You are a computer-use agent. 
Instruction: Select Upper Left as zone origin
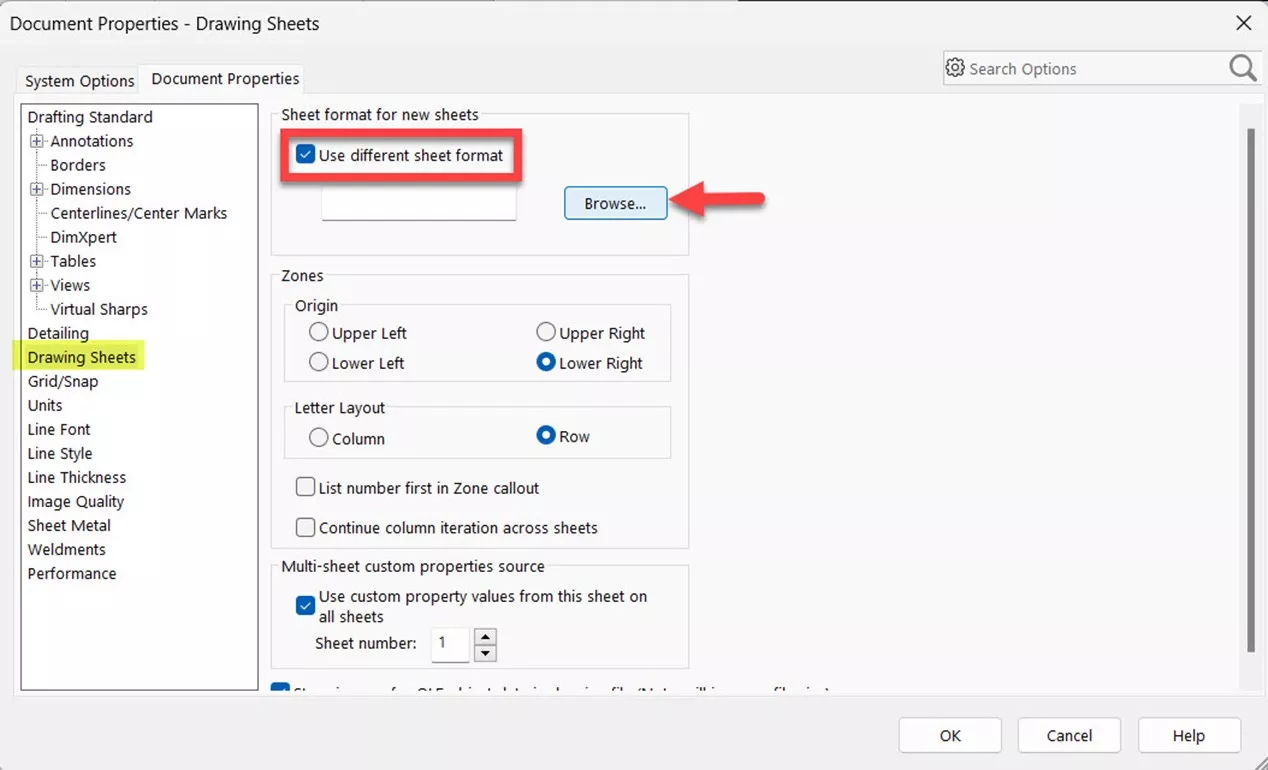coord(318,332)
